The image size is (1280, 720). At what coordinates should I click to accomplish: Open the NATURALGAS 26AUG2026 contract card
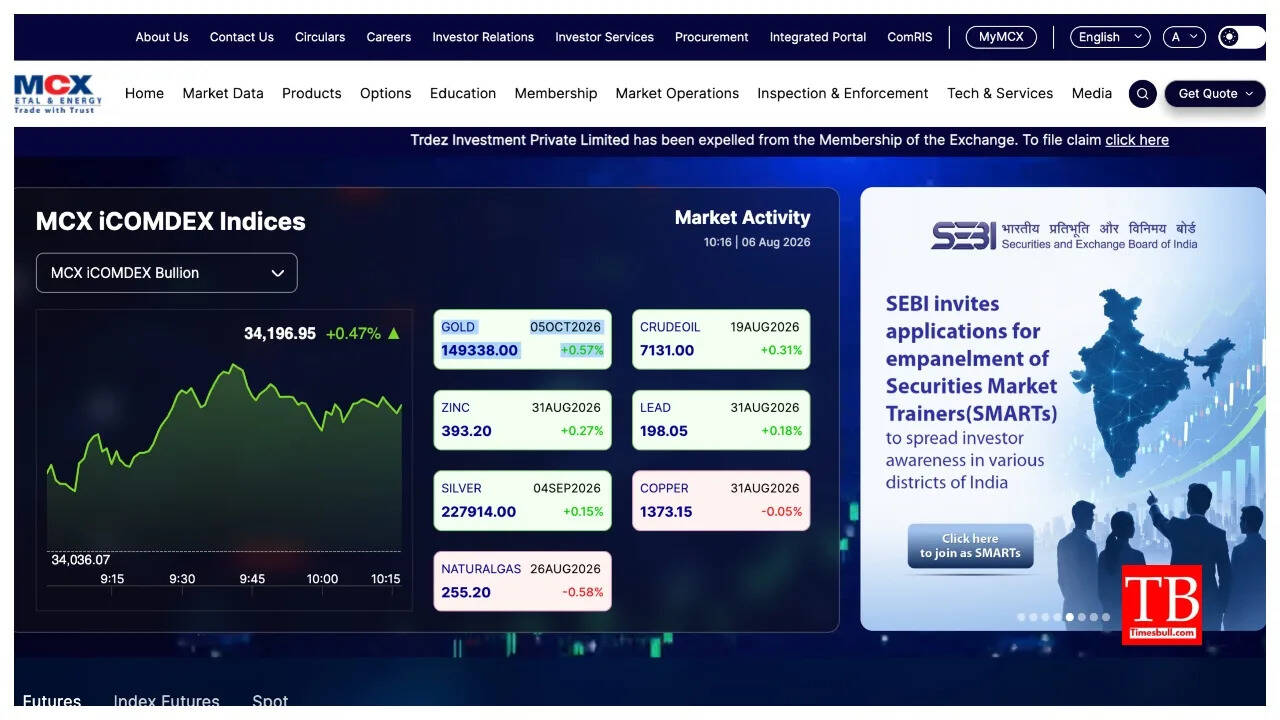[x=522, y=581]
